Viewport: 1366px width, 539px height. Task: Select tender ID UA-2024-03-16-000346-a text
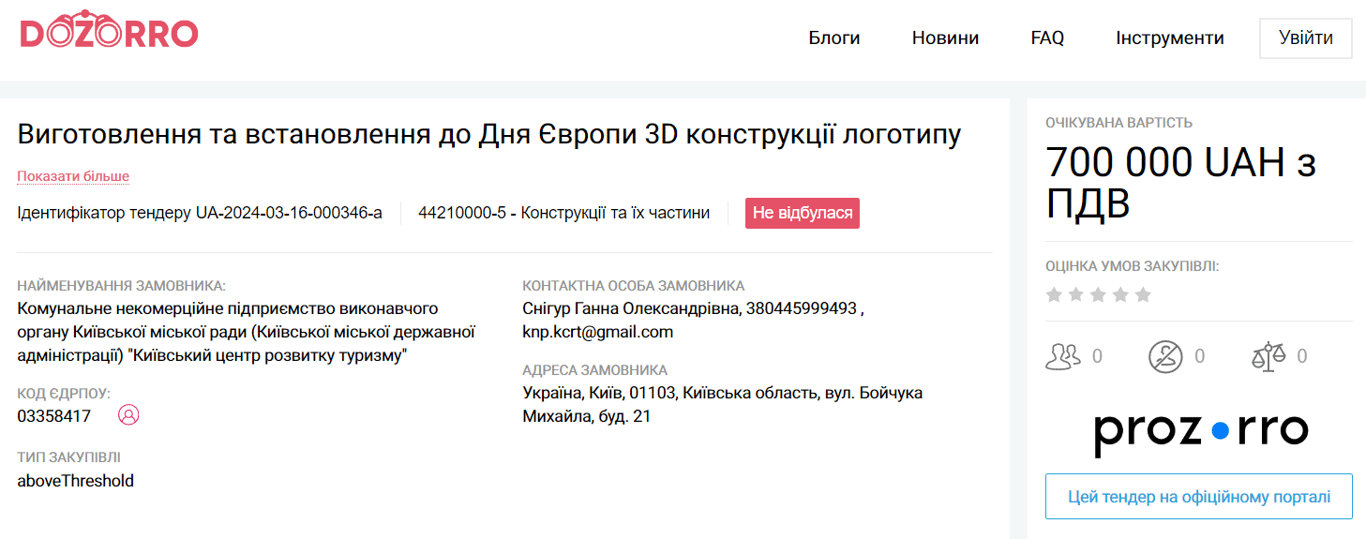point(289,213)
